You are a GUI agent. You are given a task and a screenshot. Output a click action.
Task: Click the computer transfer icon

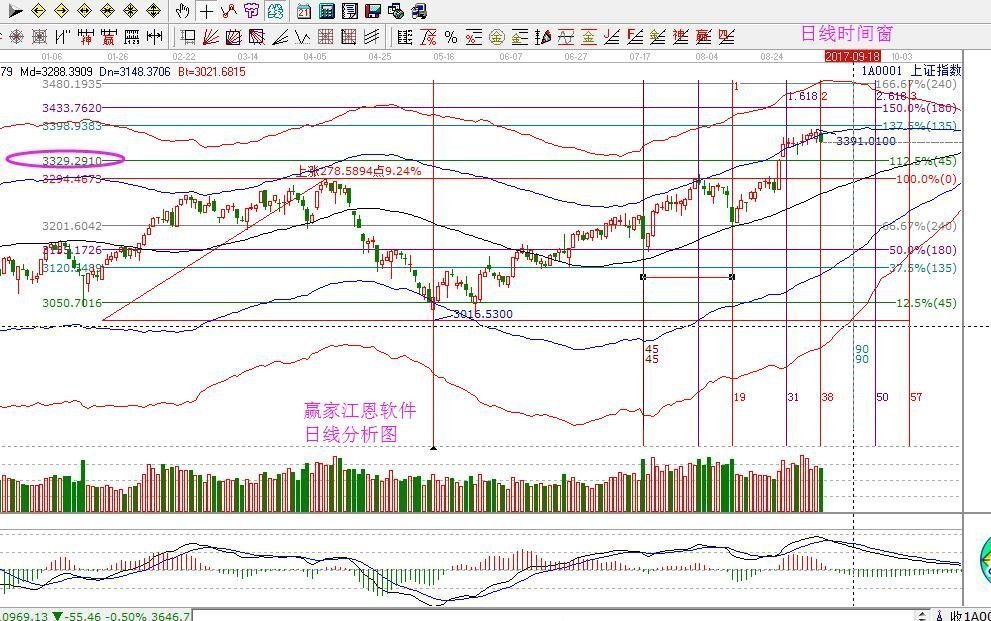[x=418, y=11]
